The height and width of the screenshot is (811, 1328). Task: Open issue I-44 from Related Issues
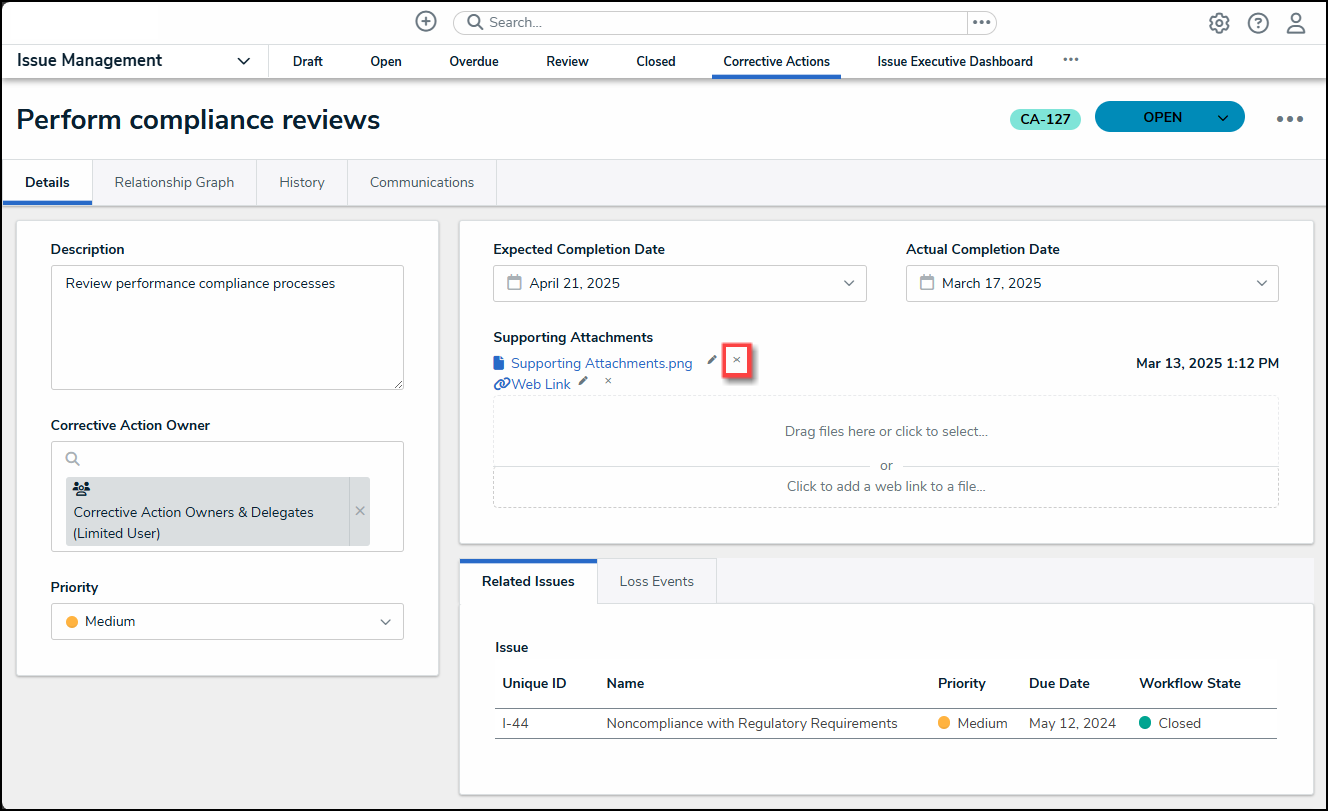[515, 723]
